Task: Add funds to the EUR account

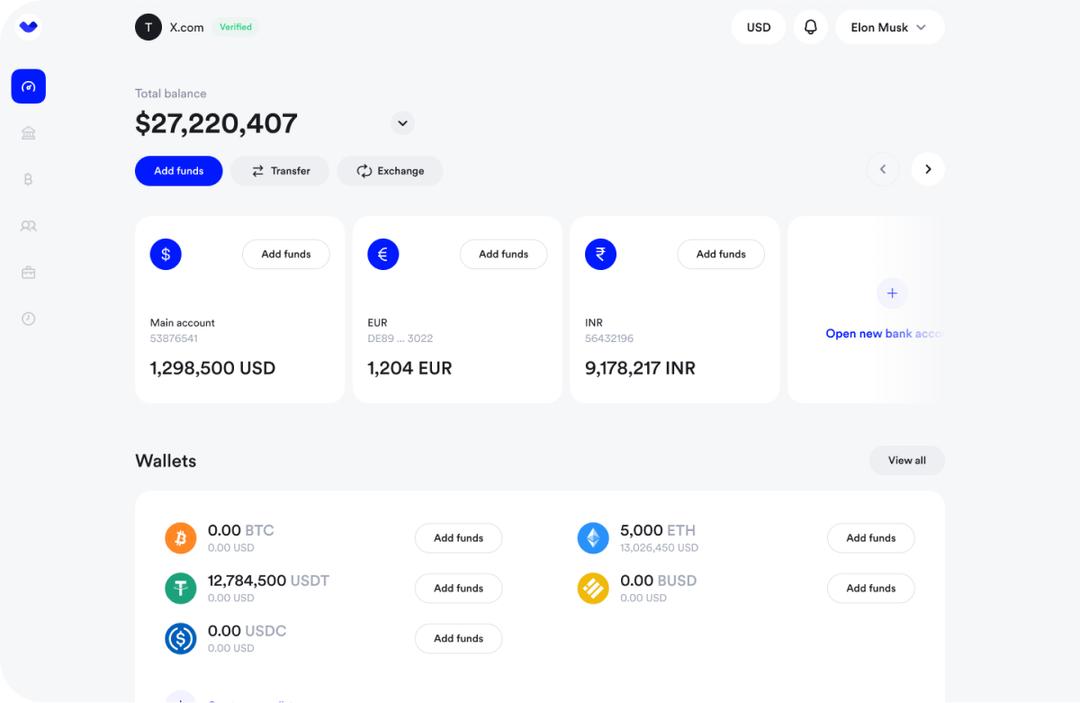Action: click(503, 254)
